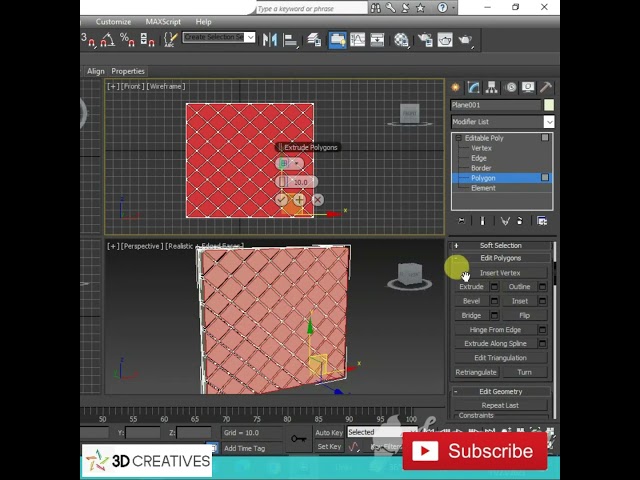640x480 pixels.
Task: Open Inset settings box
Action: (542, 301)
